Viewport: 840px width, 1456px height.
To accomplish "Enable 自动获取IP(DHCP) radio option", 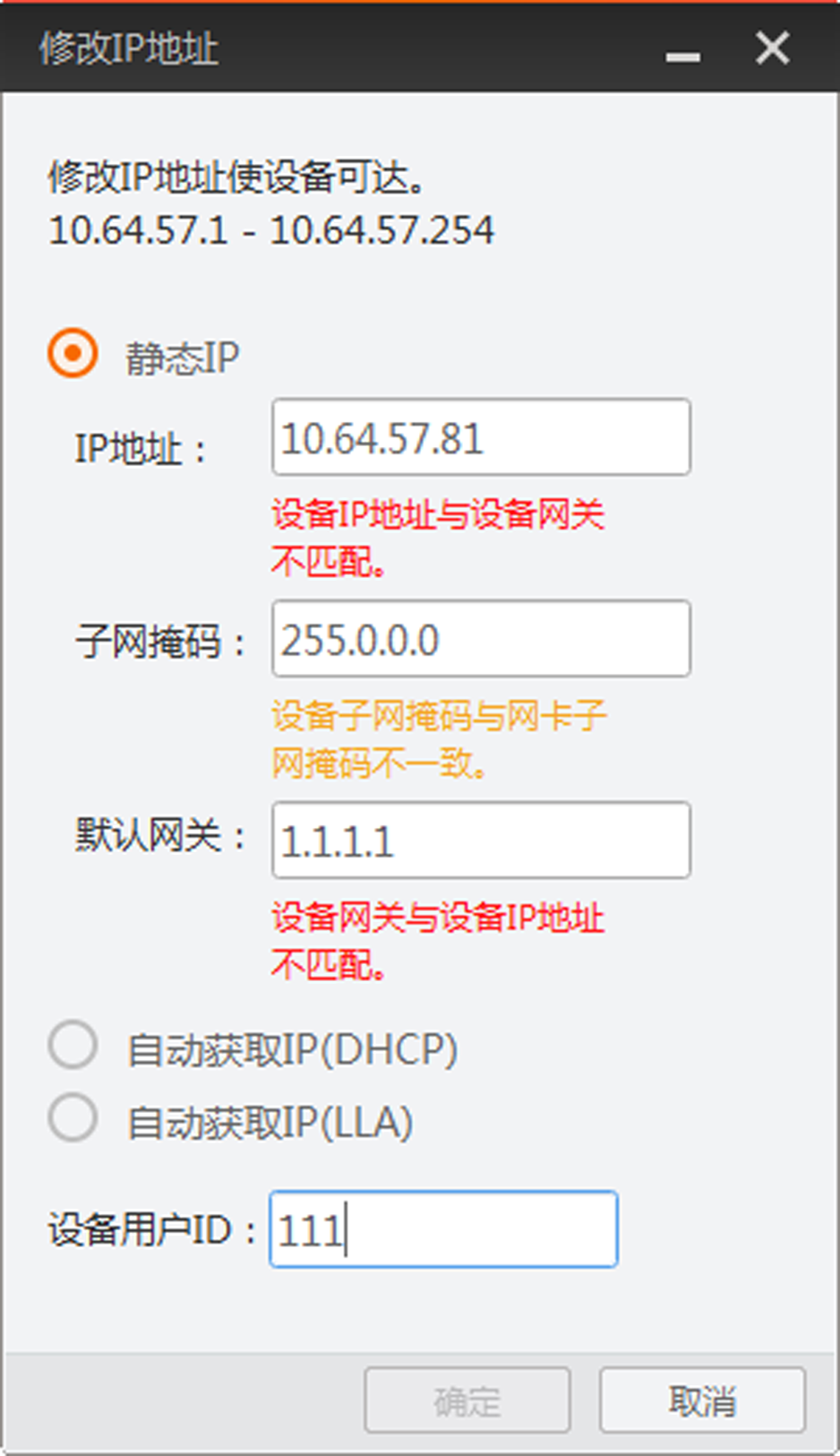I will click(73, 1046).
